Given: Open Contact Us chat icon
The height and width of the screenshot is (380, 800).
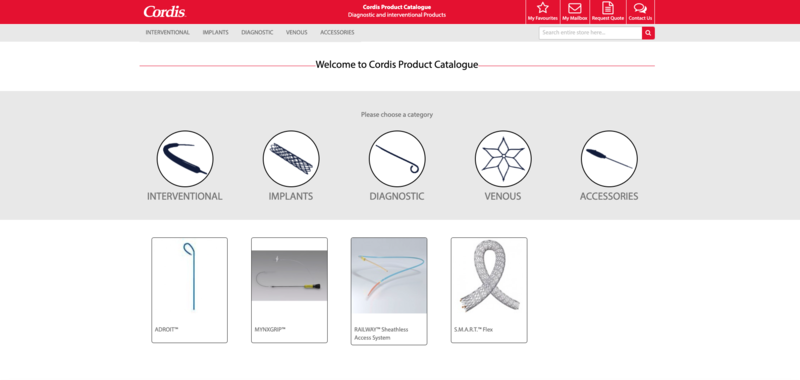Looking at the screenshot, I should click(640, 8).
